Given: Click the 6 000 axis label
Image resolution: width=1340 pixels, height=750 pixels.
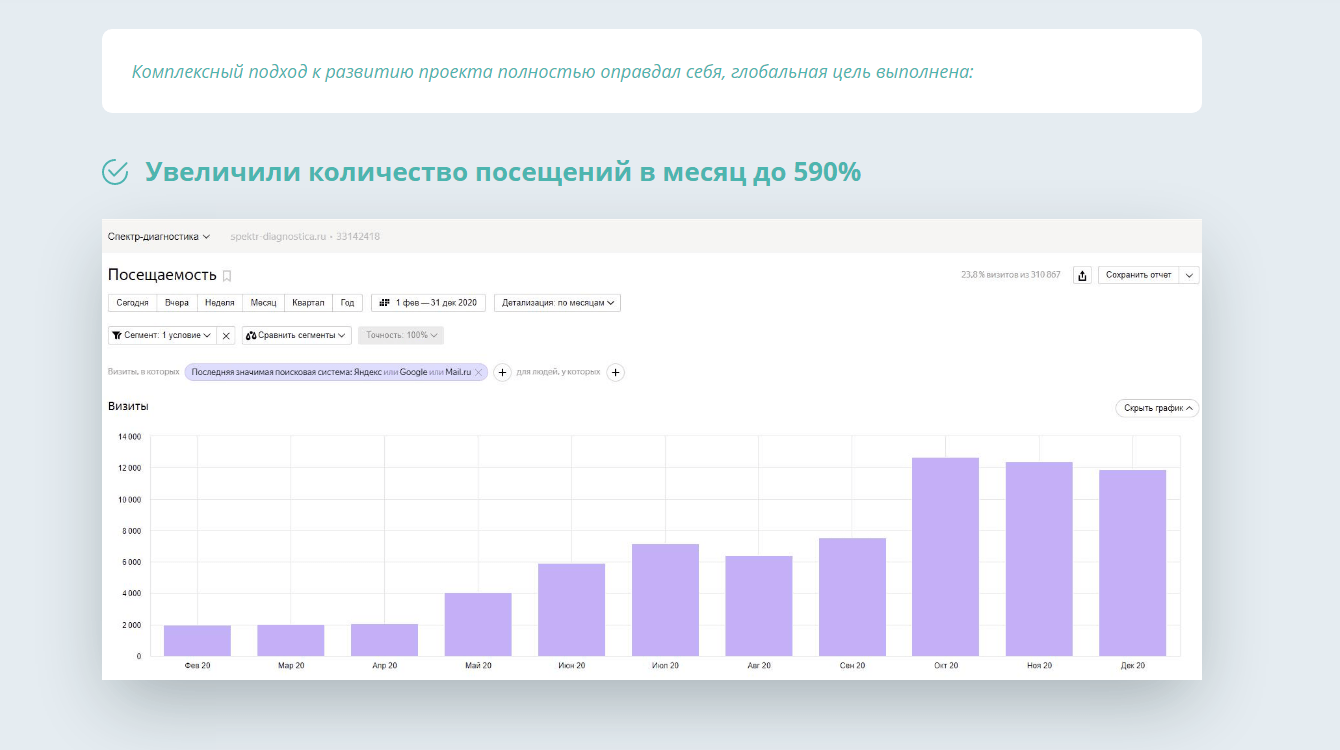Looking at the screenshot, I should pos(132,562).
